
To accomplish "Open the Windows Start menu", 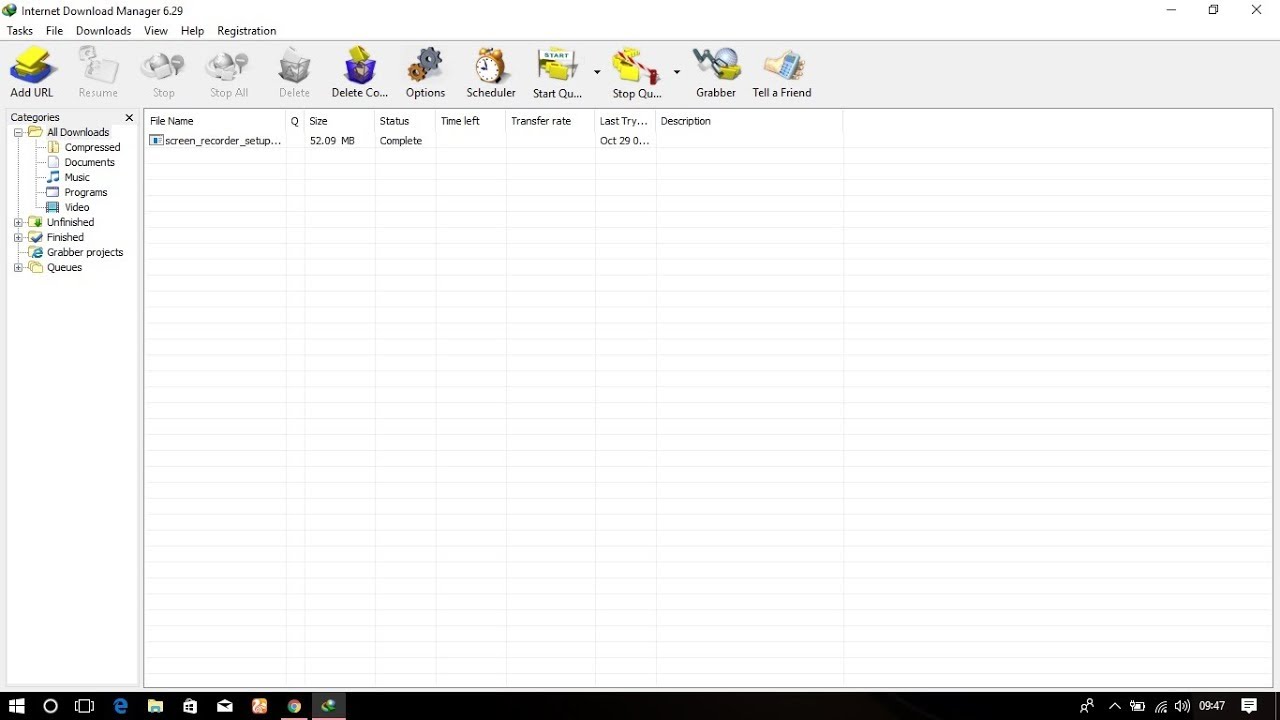I will (16, 706).
